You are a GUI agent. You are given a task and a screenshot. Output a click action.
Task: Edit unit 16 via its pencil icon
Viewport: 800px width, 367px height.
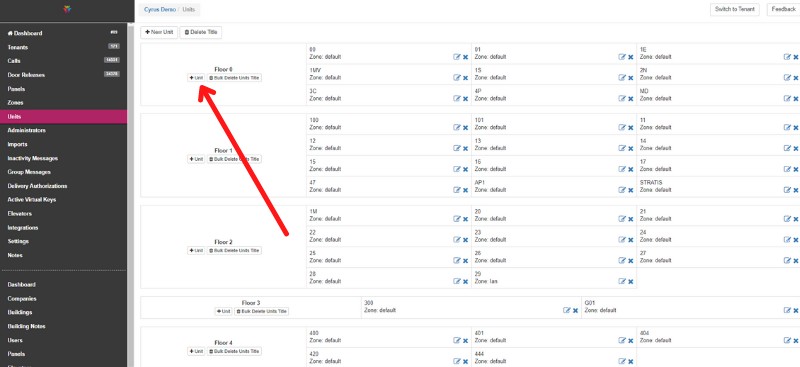click(x=622, y=169)
